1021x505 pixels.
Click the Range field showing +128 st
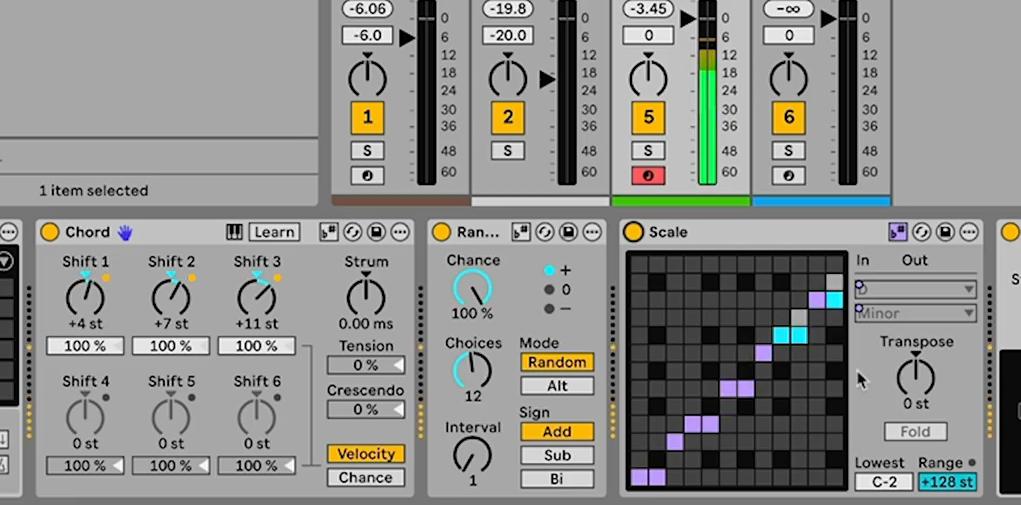(x=947, y=482)
